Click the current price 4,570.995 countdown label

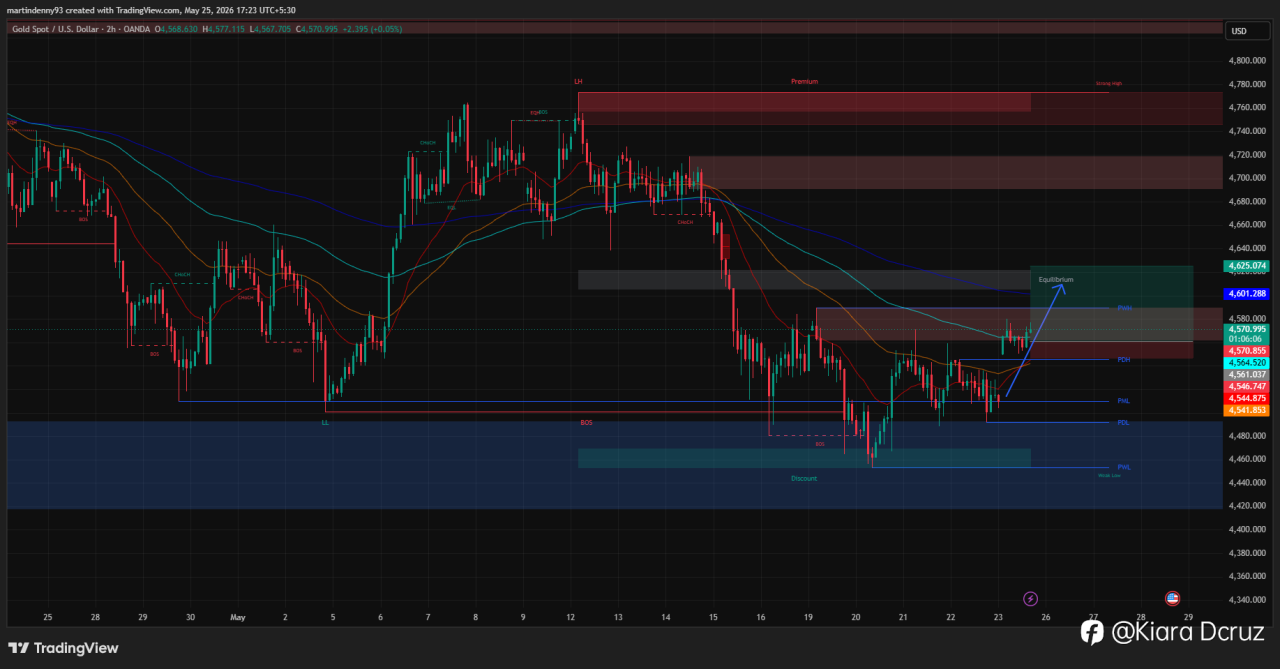[1245, 333]
